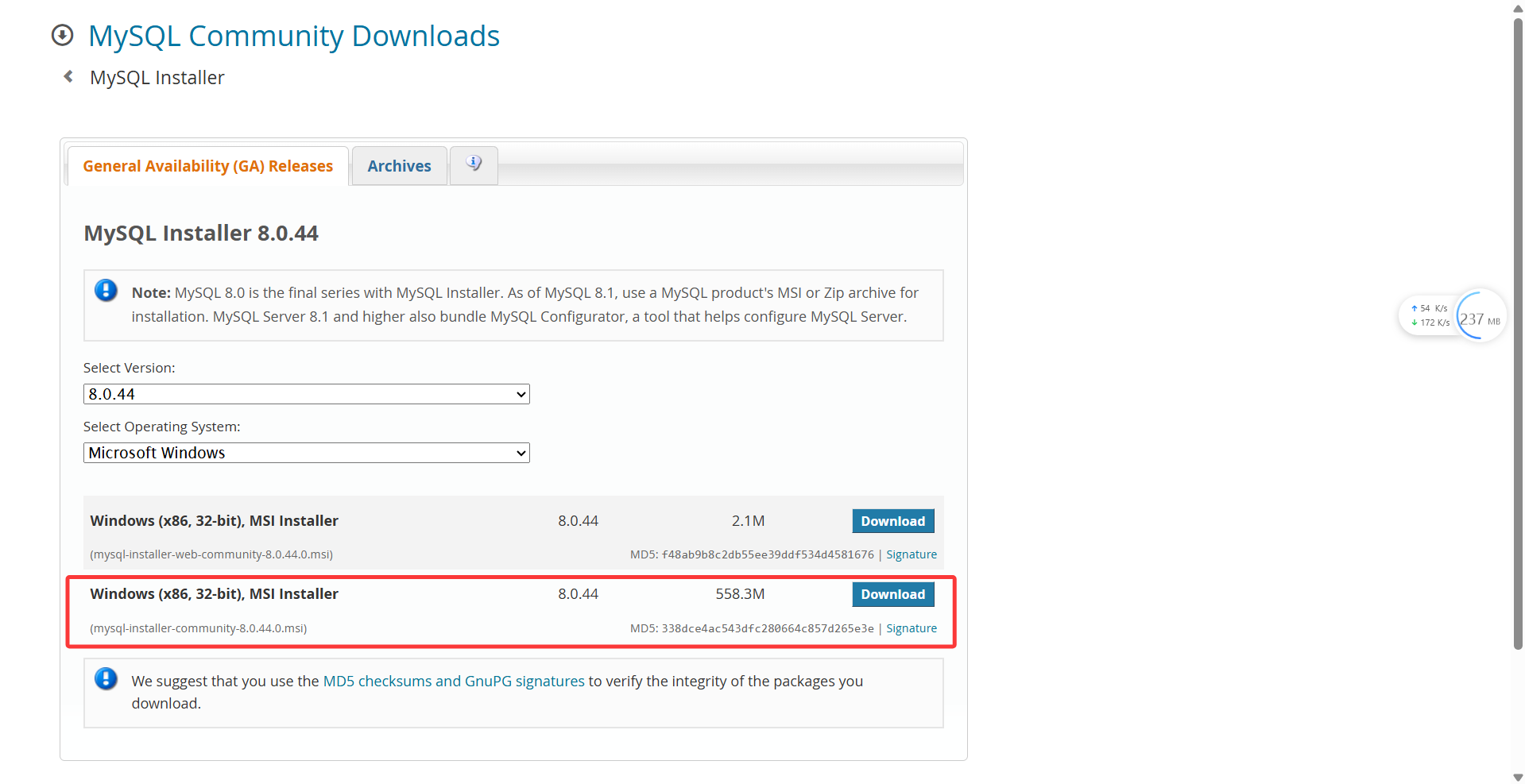Viewport: 1525px width, 784px height.
Task: Click the MySQL Installer 8.0.44 heading
Action: coord(201,233)
